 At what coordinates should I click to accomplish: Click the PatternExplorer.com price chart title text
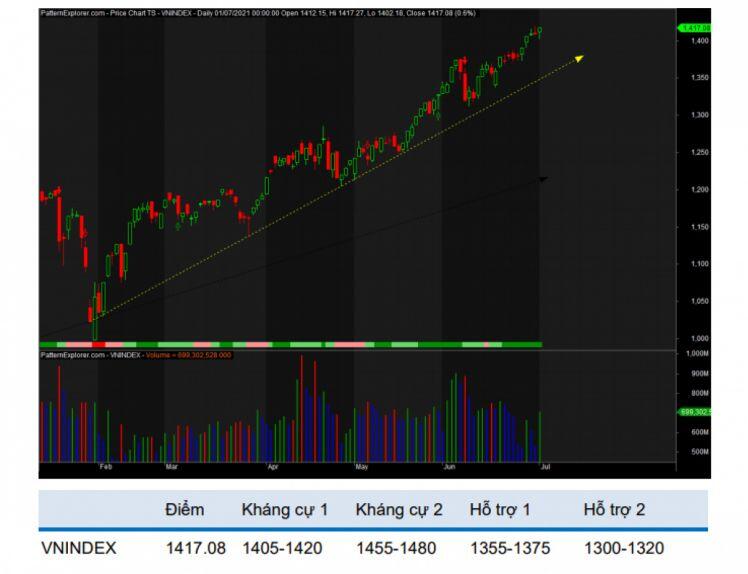click(x=258, y=13)
